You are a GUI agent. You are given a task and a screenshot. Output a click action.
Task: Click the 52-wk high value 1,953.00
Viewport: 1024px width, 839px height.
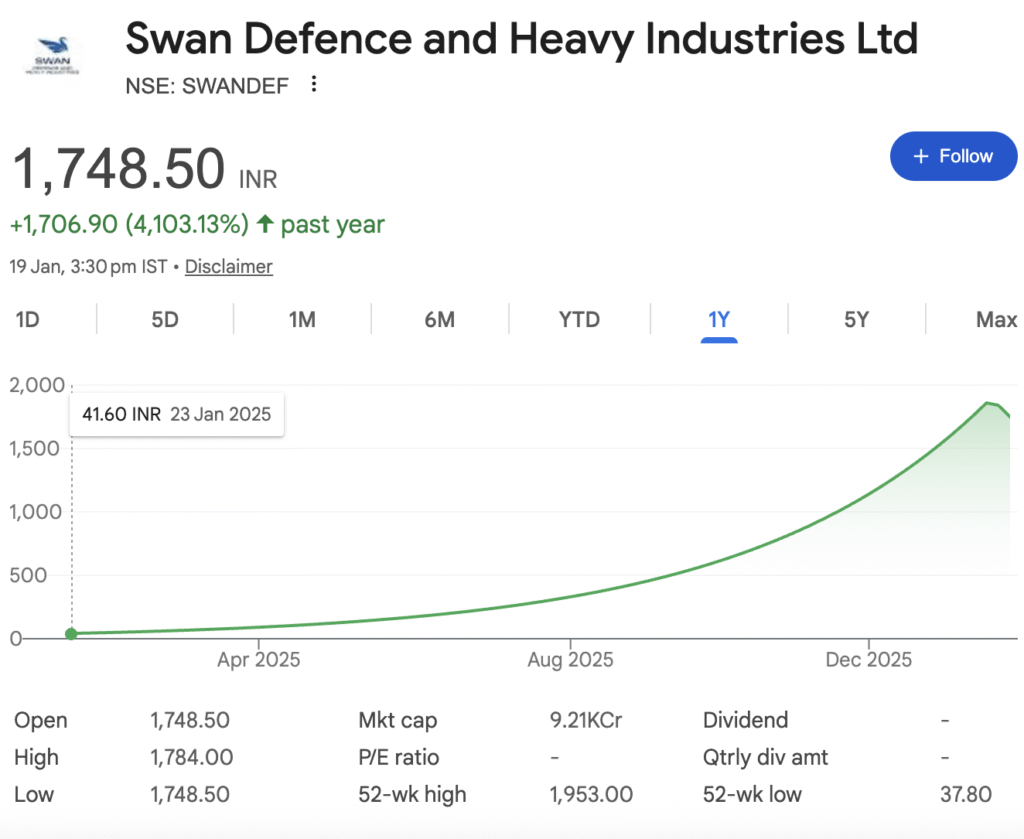pos(591,795)
